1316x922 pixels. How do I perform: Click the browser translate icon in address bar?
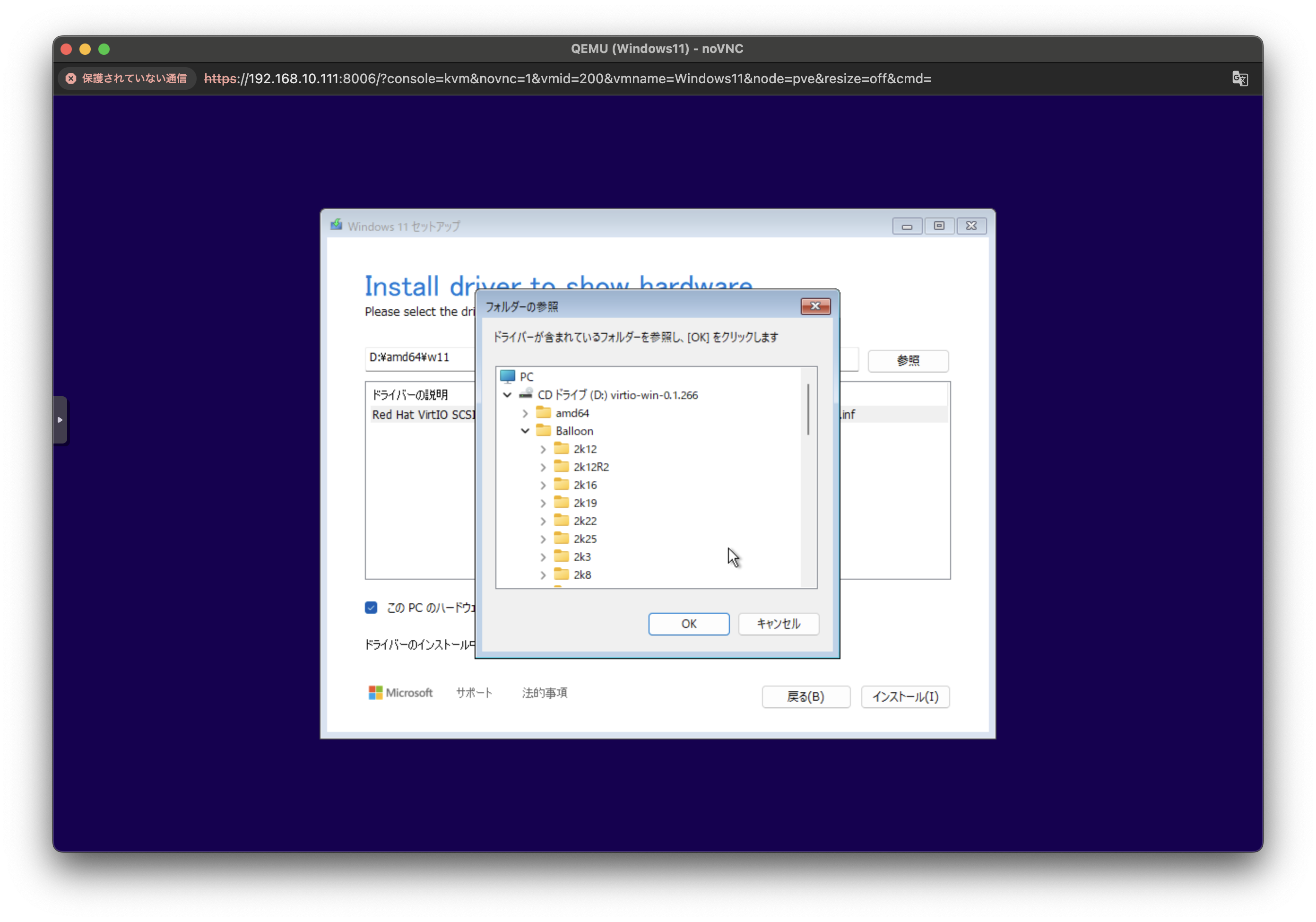pos(1239,78)
